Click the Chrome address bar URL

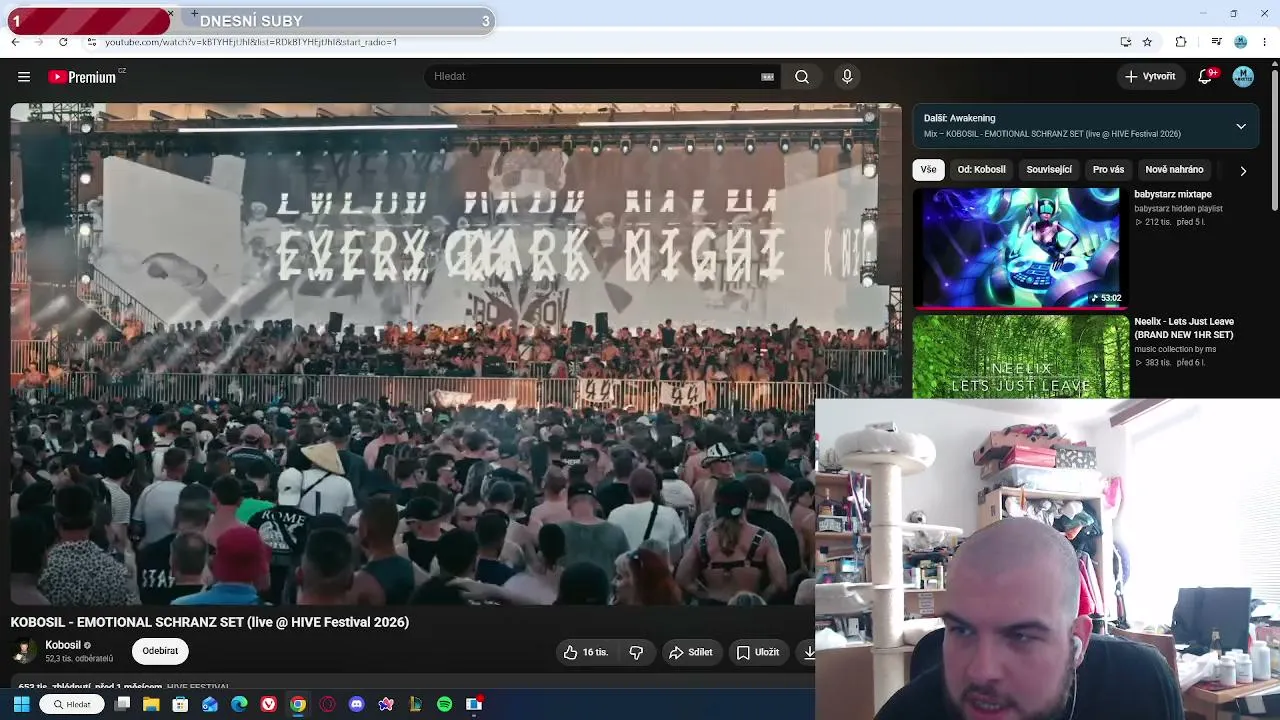[251, 42]
